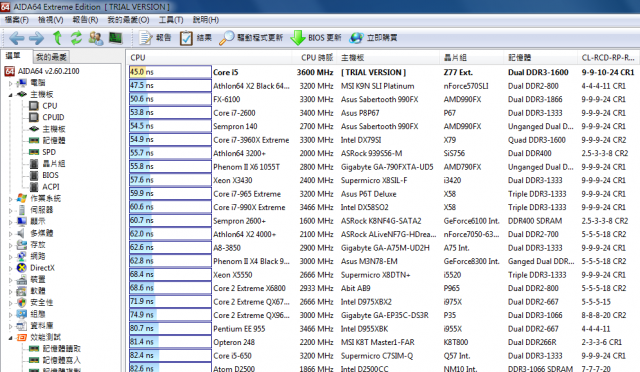Switch to the favorites (我的最愛) tab
Screen dimensions: 640x372
pyautogui.click(x=51, y=56)
